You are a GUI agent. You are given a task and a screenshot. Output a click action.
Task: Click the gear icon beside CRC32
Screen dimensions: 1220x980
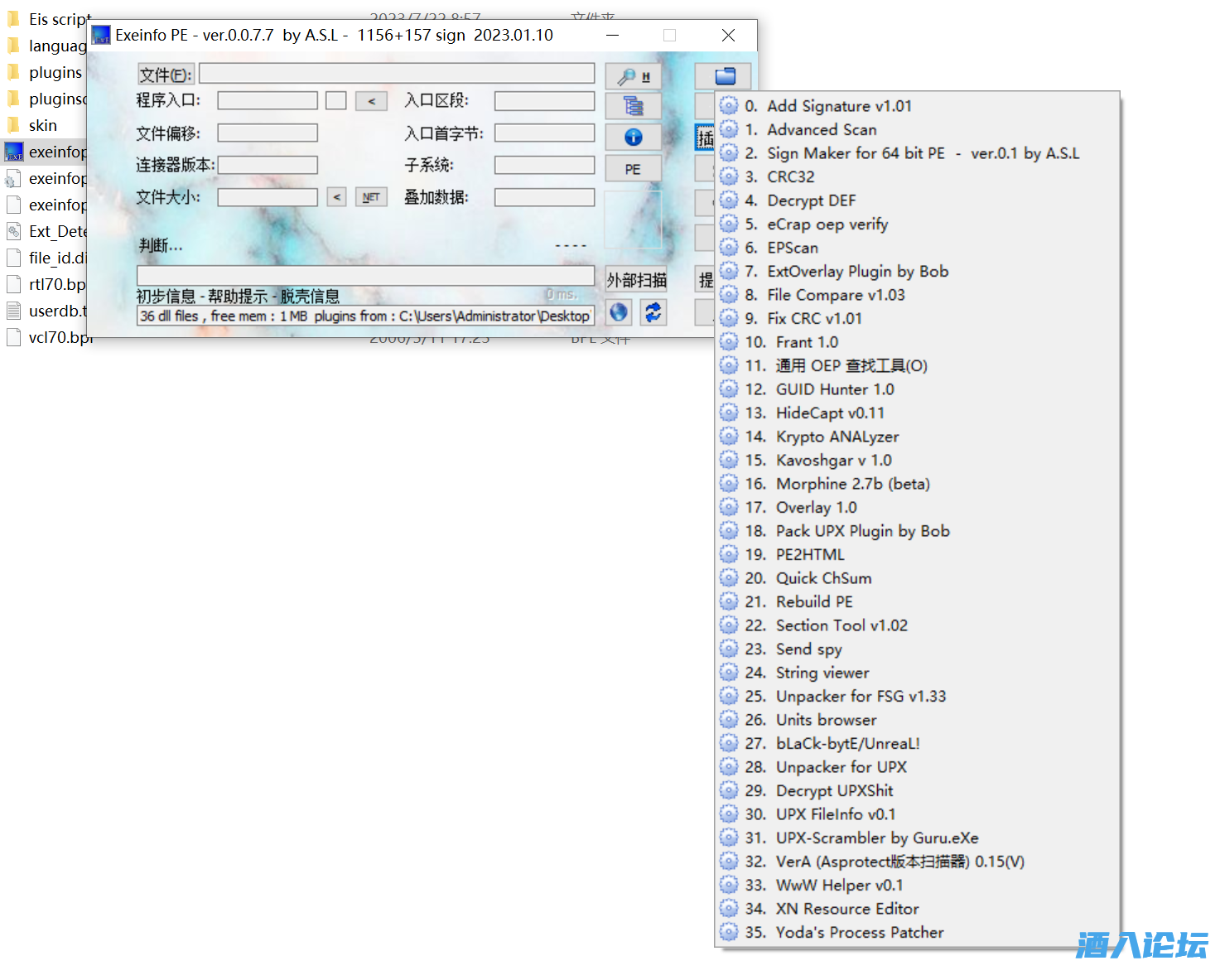tap(729, 176)
